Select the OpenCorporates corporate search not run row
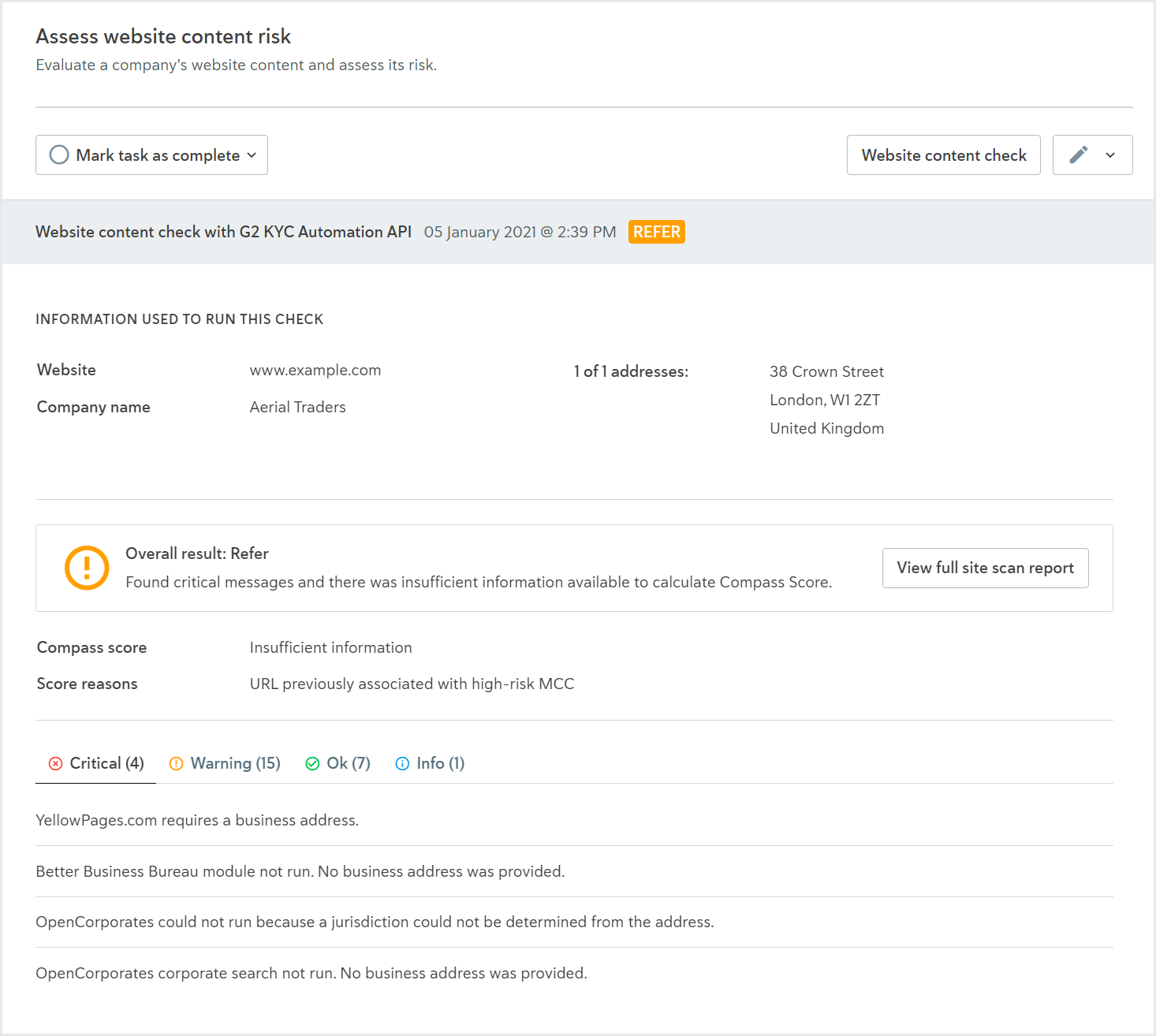The image size is (1156, 1036). 574,973
